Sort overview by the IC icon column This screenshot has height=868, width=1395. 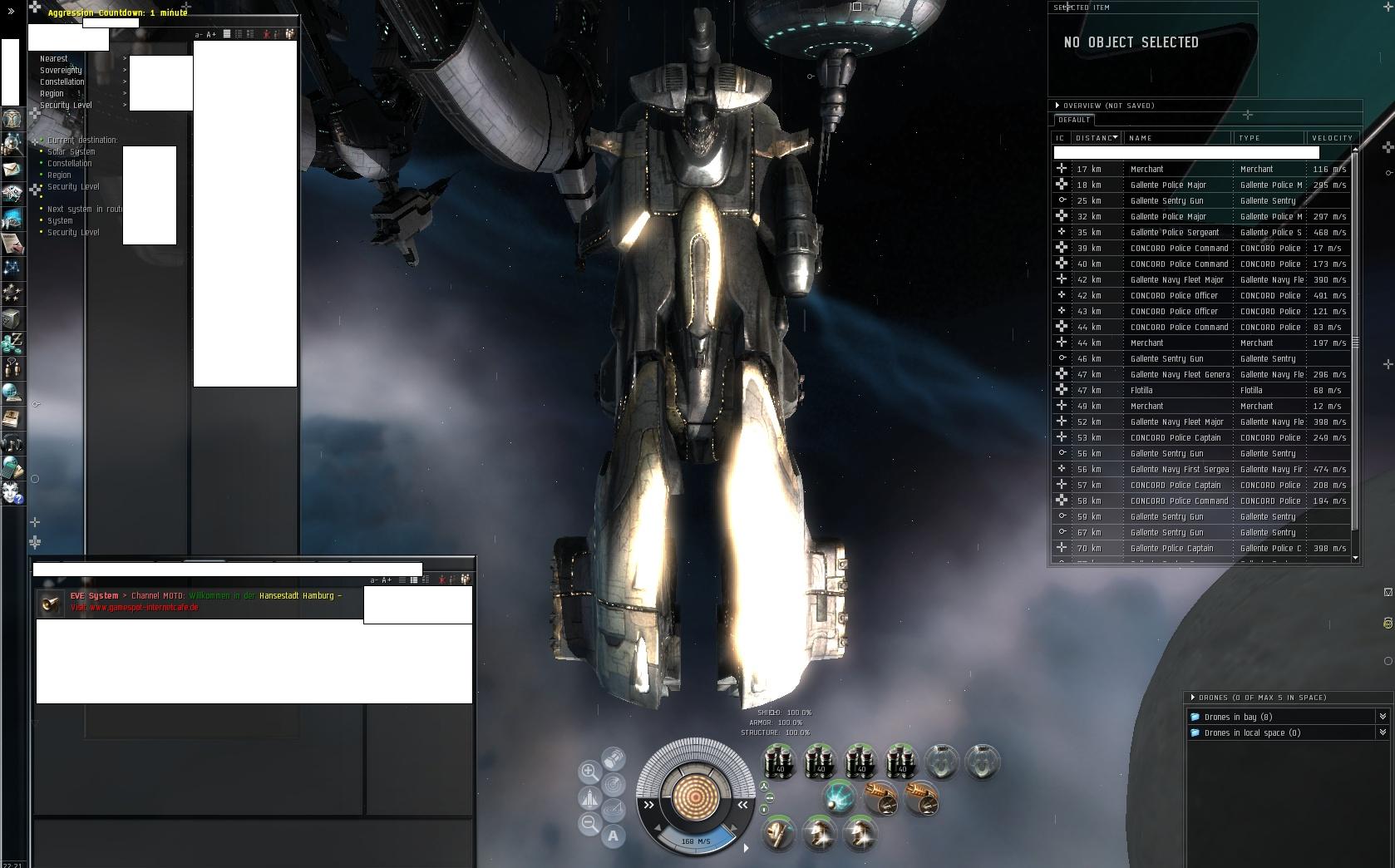pyautogui.click(x=1061, y=138)
